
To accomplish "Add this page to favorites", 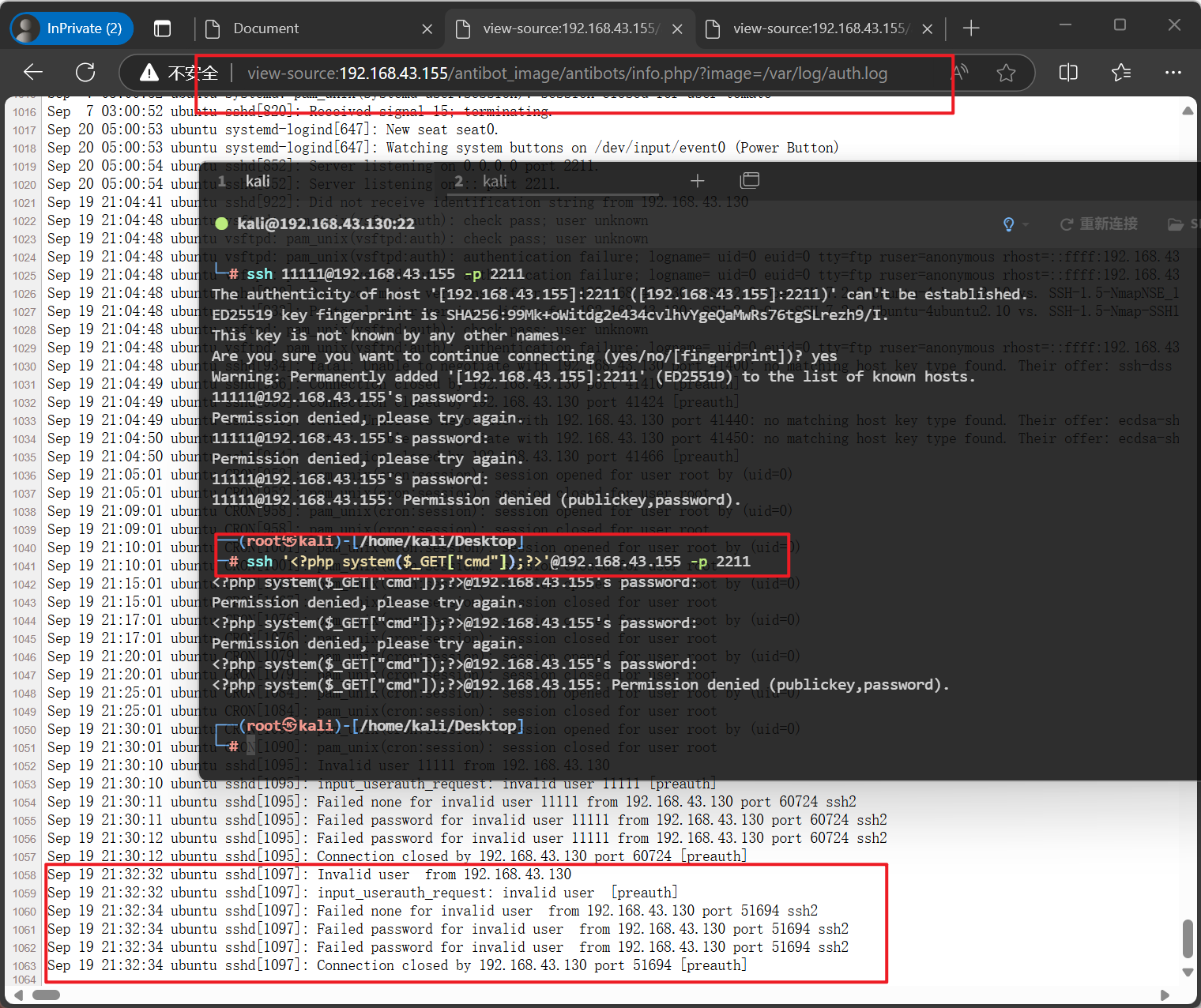I will (x=1006, y=73).
